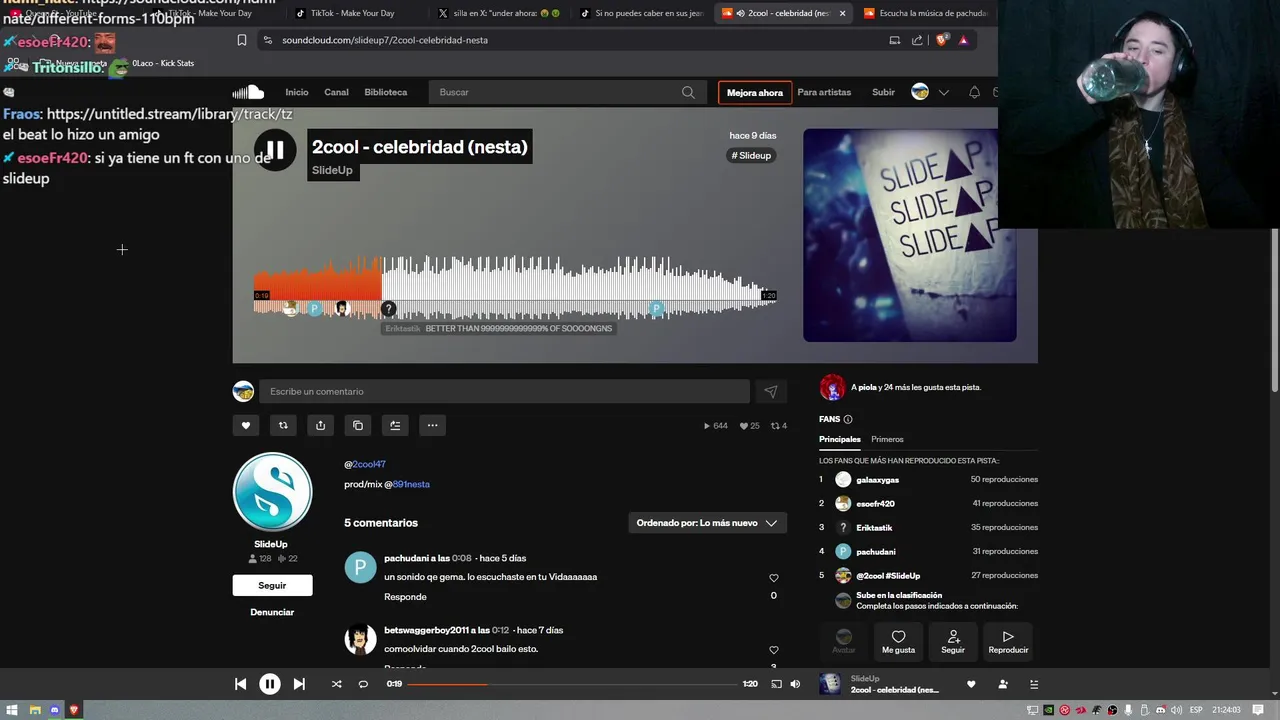Open cast to device icon in player

tap(776, 684)
